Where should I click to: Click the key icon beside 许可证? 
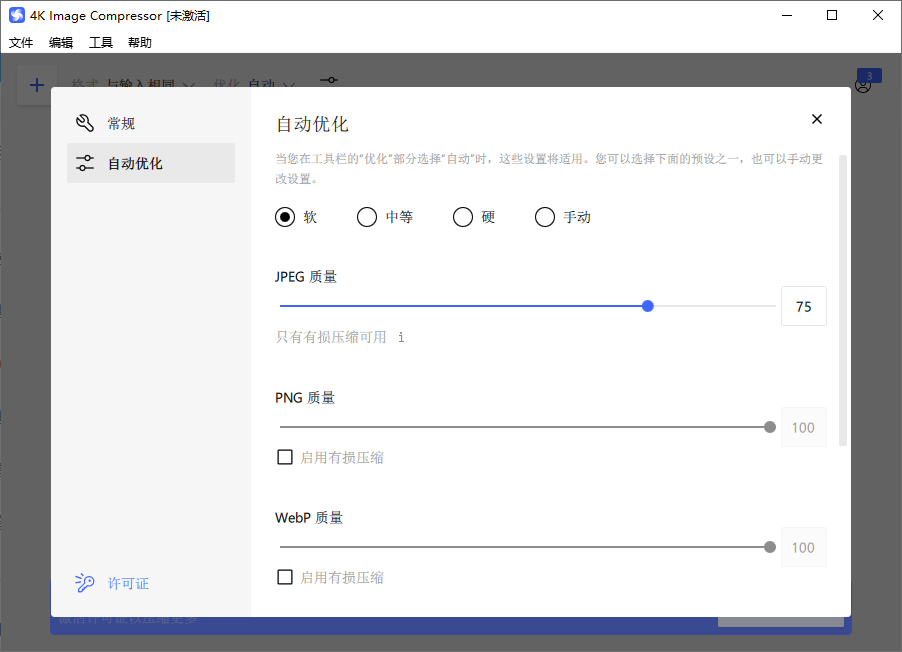(85, 583)
